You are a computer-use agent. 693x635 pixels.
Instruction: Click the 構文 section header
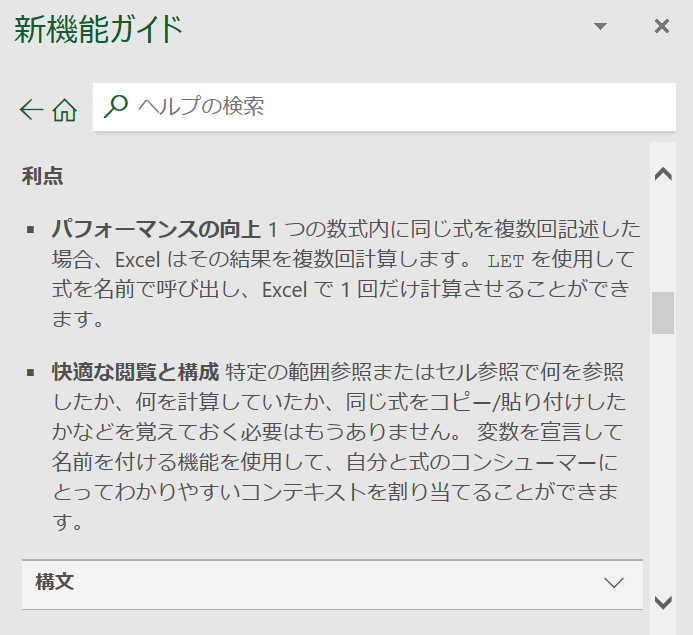pyautogui.click(x=332, y=584)
